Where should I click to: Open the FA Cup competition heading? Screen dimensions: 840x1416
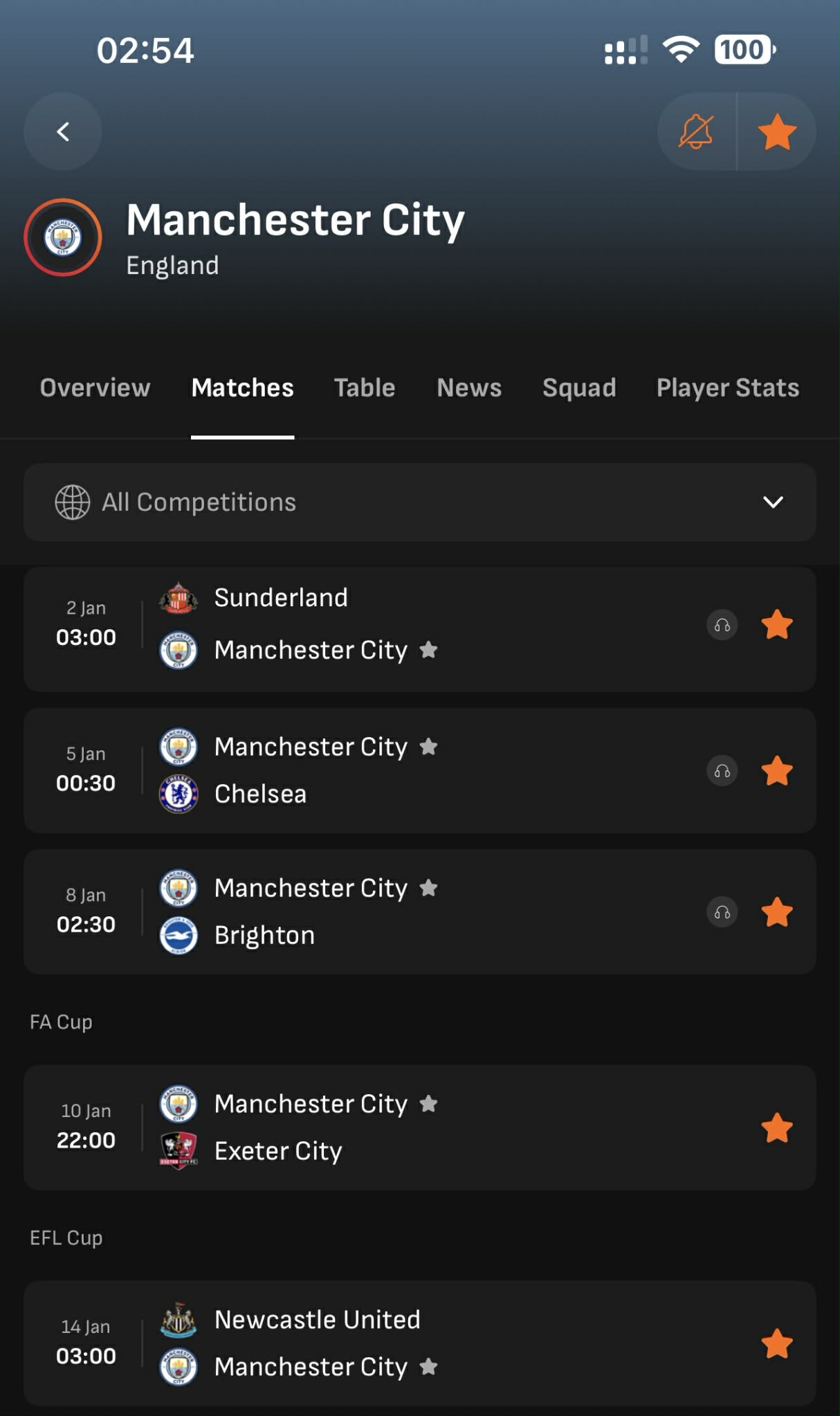[x=61, y=1022]
